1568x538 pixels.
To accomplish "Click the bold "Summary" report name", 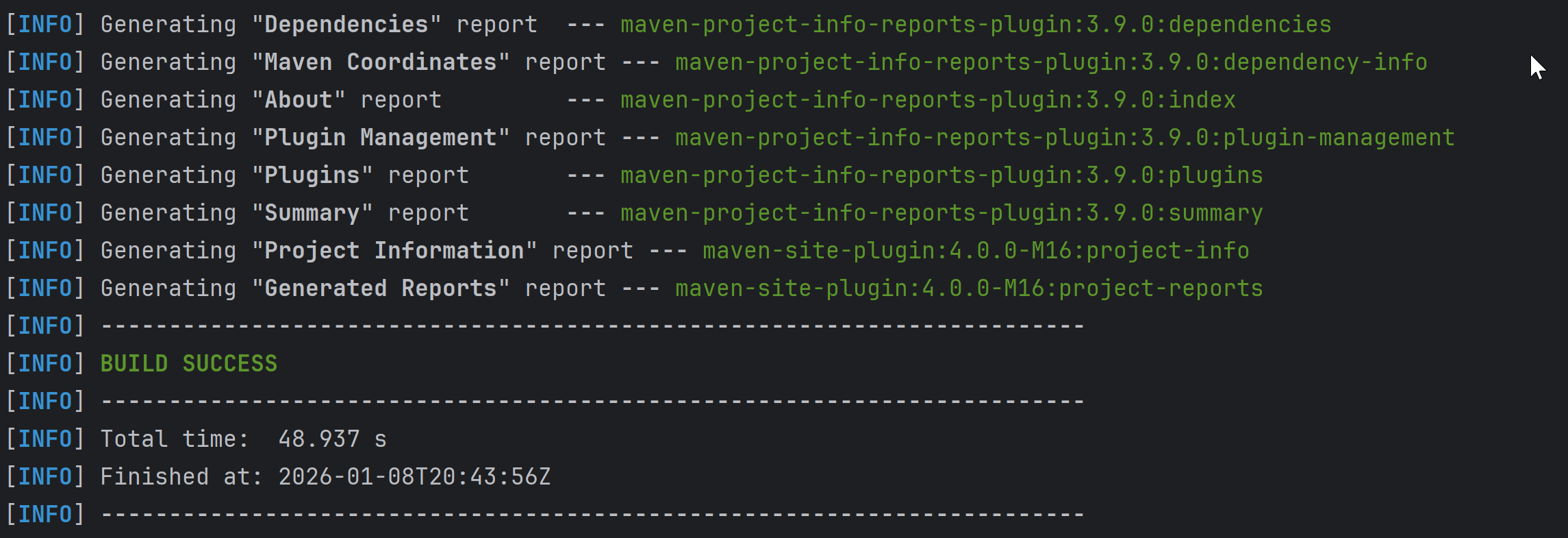I will [x=312, y=213].
